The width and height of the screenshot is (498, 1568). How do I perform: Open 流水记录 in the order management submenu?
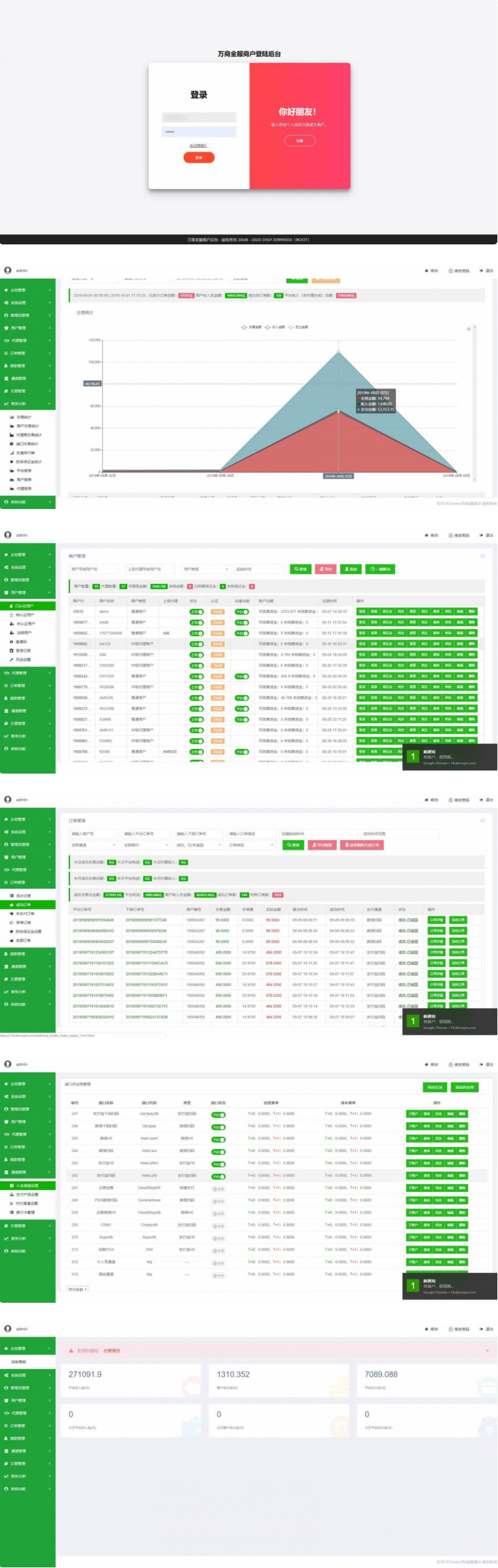[23, 895]
